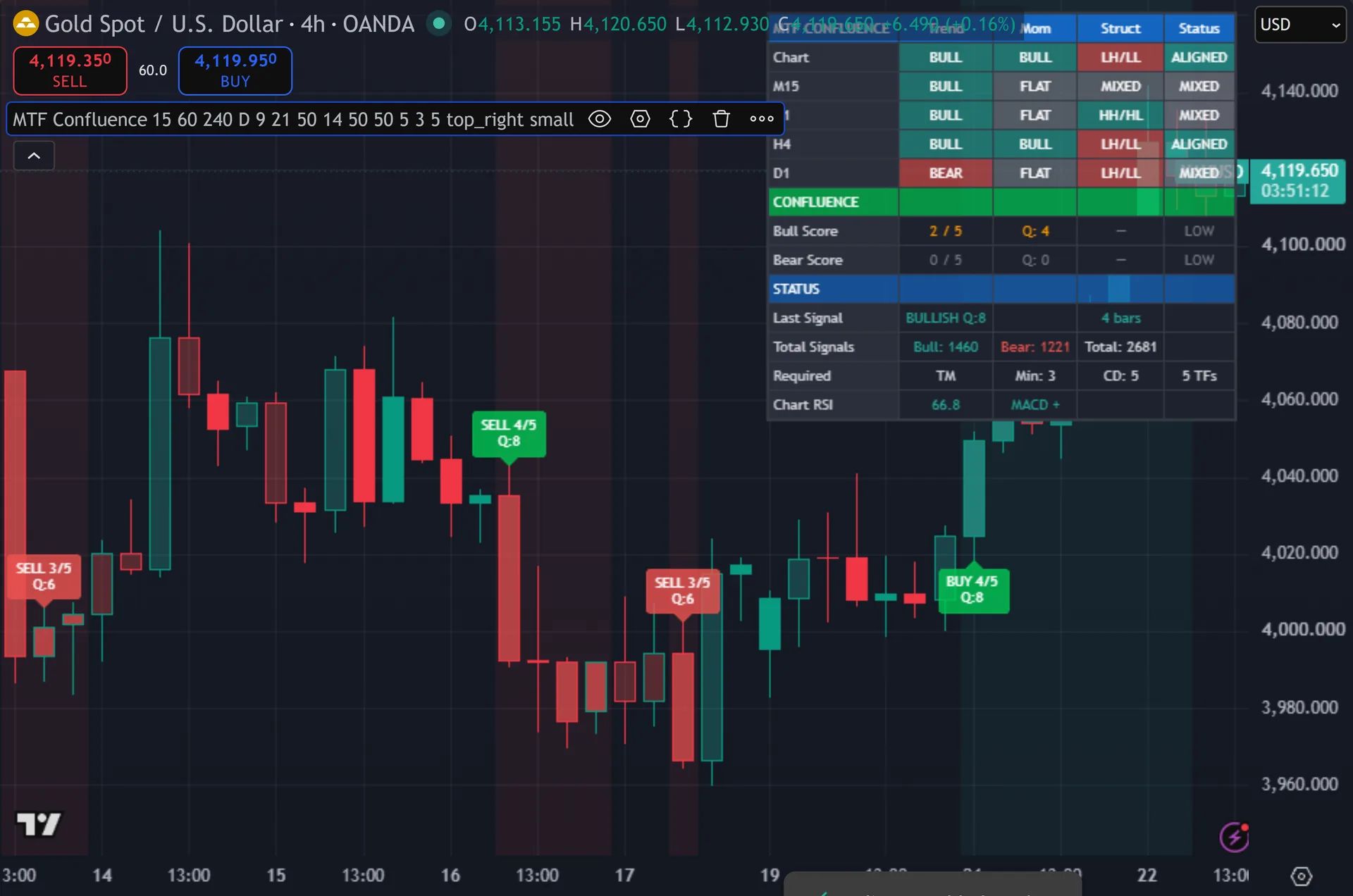
Task: Click the H4 row ALIGNED status cell
Action: (1199, 144)
